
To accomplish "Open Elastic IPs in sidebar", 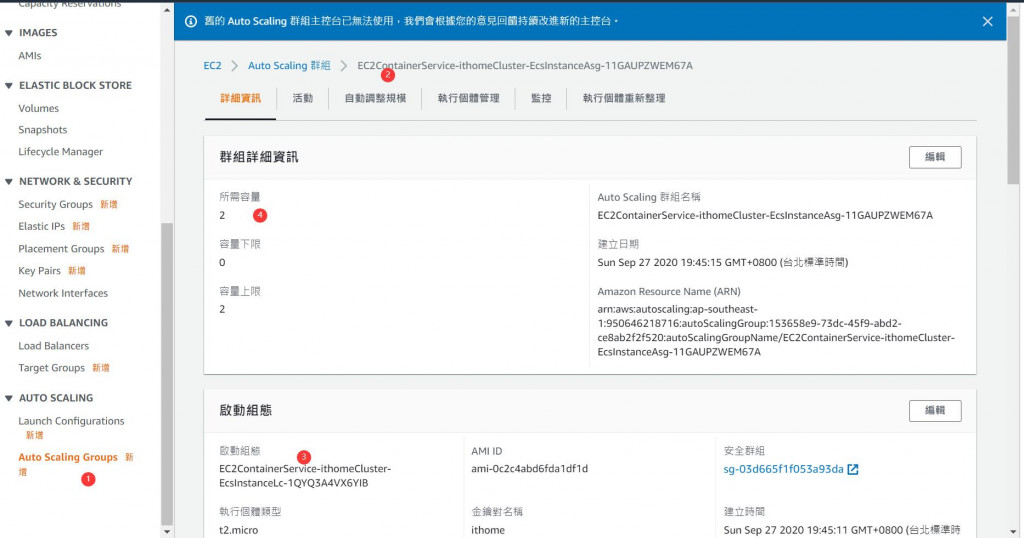I will tap(42, 226).
